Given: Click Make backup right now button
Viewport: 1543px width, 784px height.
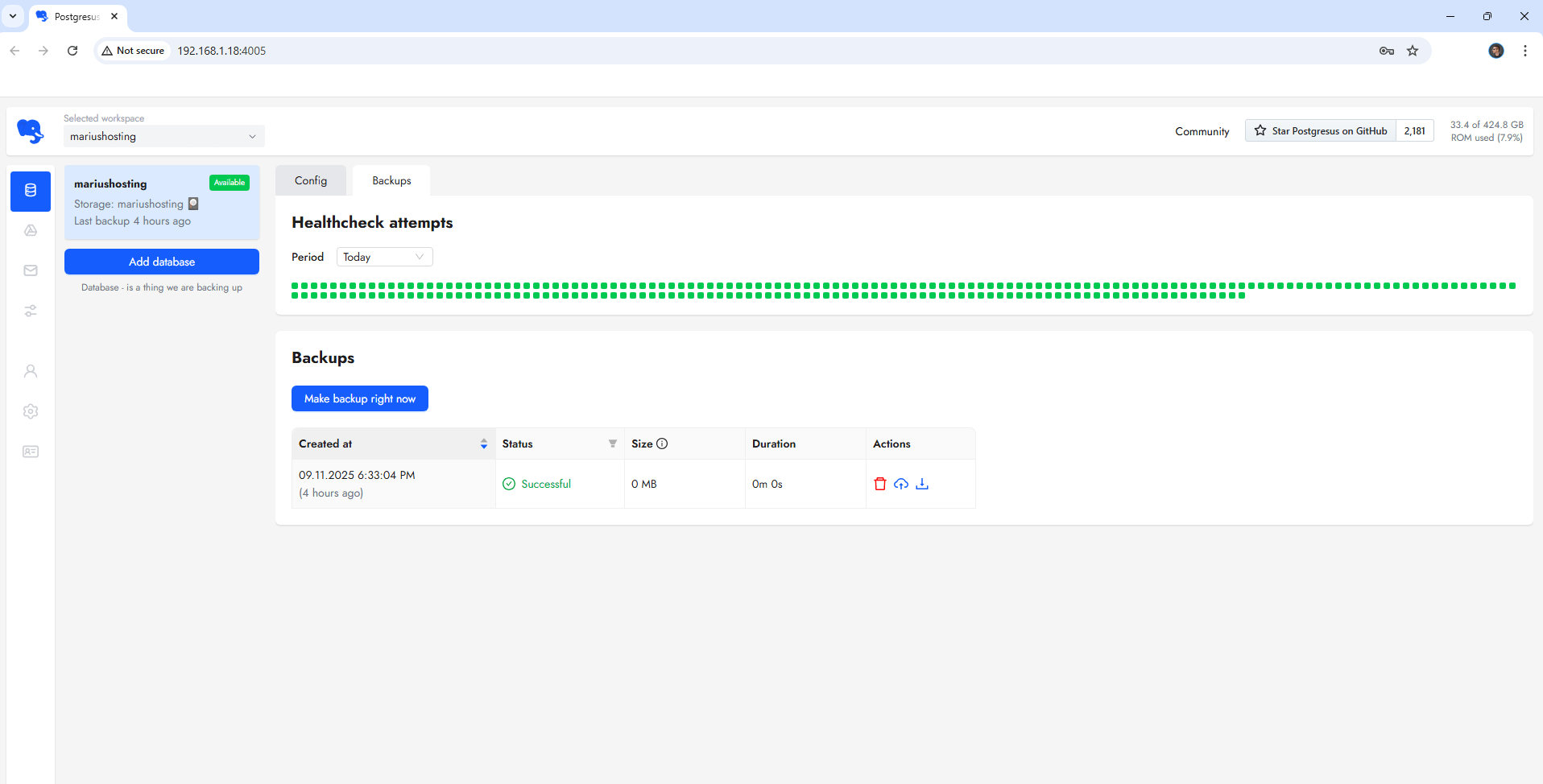Looking at the screenshot, I should [360, 398].
